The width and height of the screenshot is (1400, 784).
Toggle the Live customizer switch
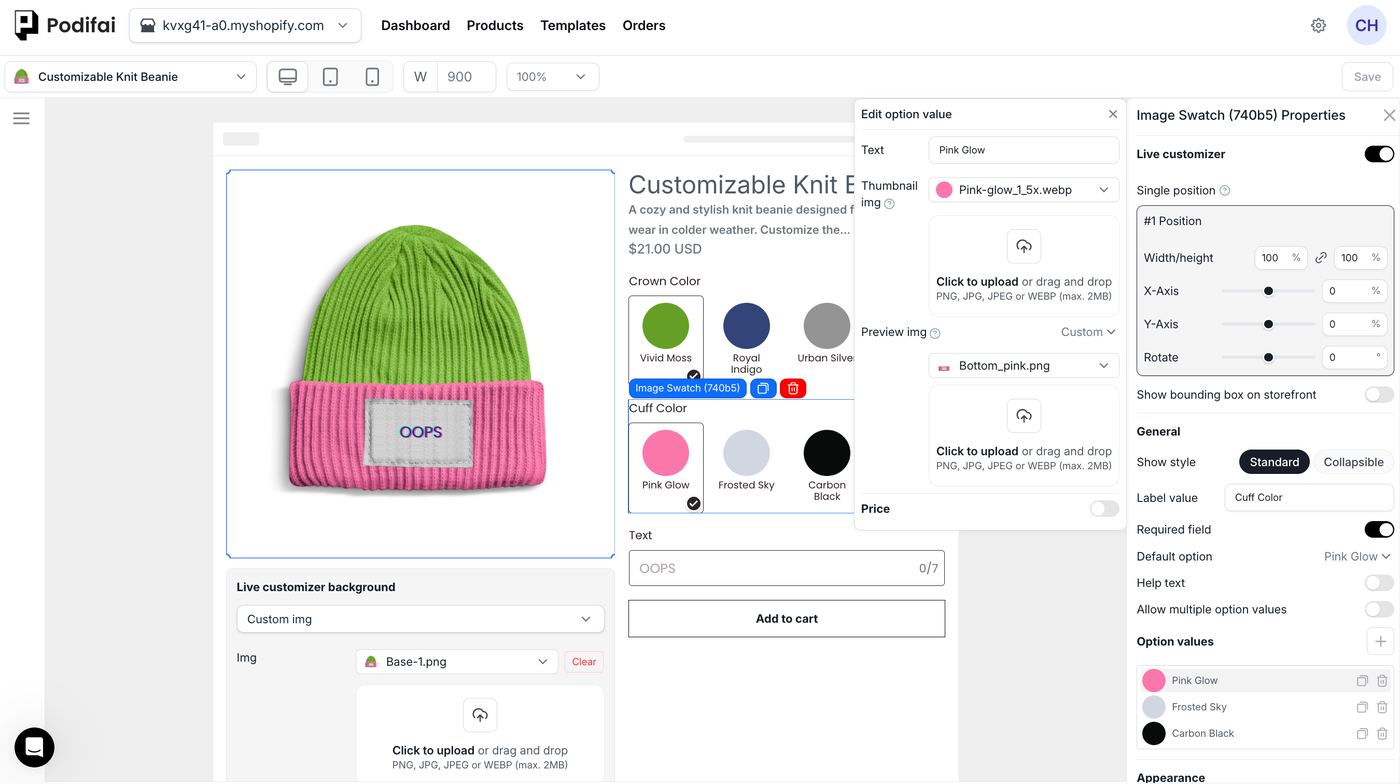coord(1379,154)
